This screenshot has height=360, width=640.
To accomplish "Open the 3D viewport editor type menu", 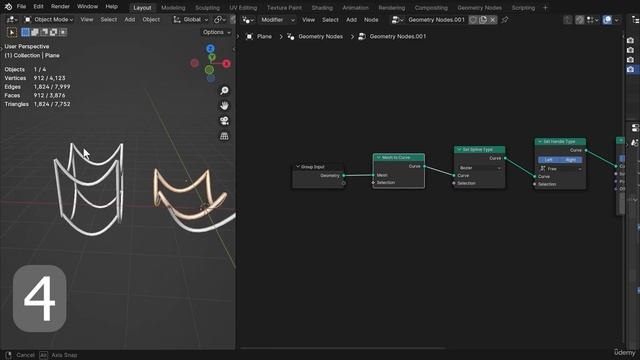I will pos(11,20).
